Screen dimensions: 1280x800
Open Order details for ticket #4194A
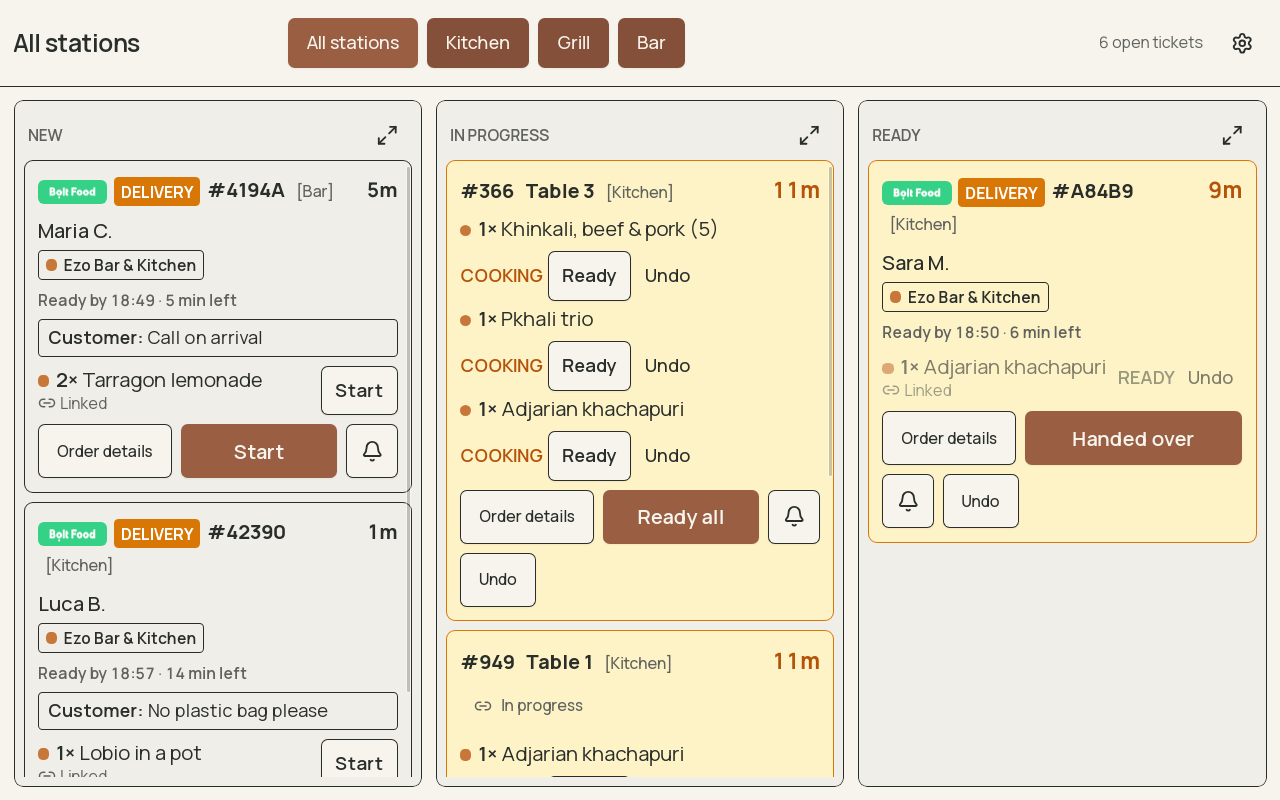(105, 451)
